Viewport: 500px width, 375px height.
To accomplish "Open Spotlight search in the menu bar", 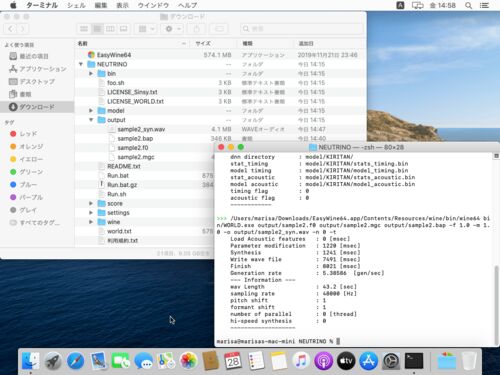I will click(468, 5).
